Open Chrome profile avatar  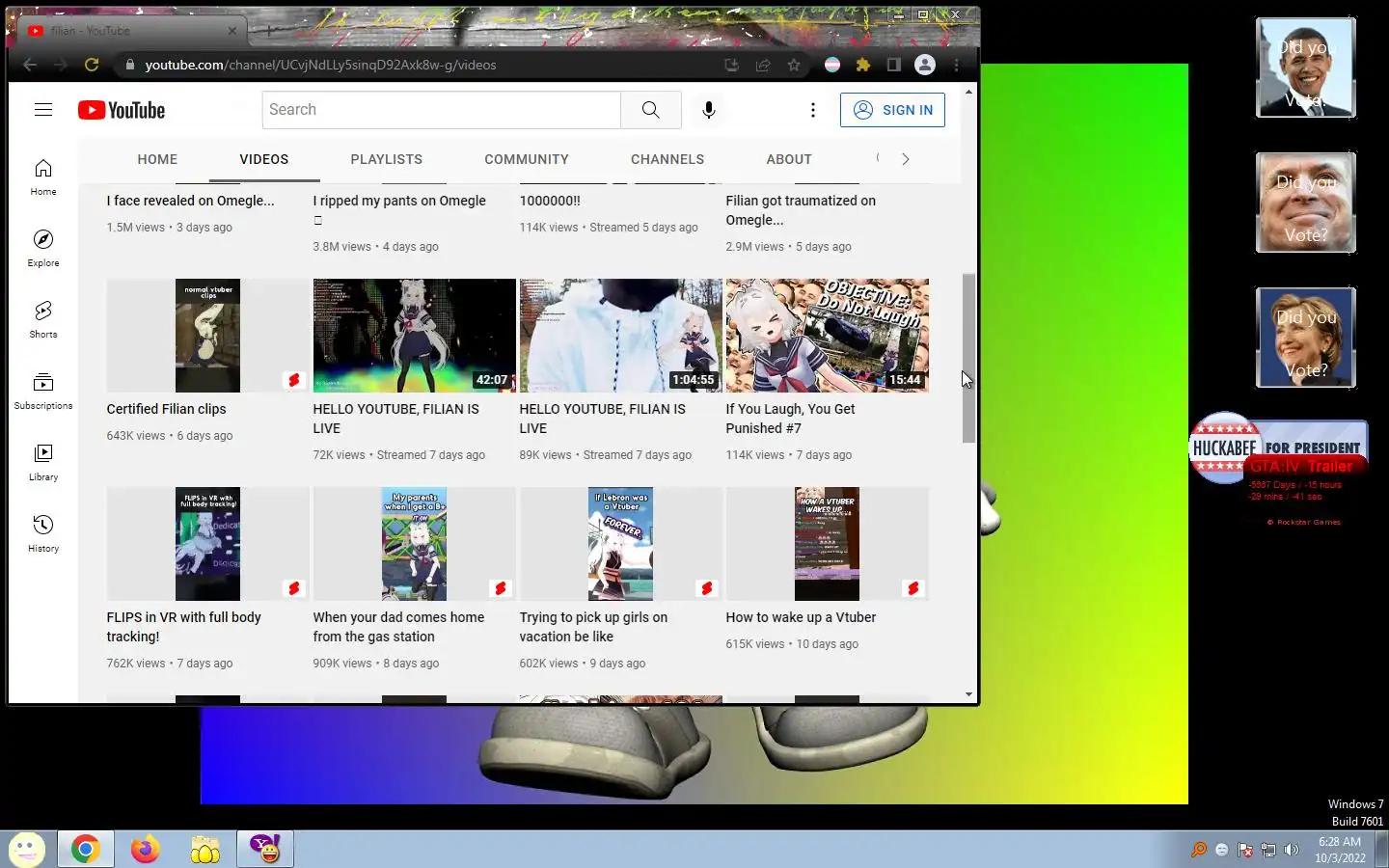pyautogui.click(x=925, y=65)
